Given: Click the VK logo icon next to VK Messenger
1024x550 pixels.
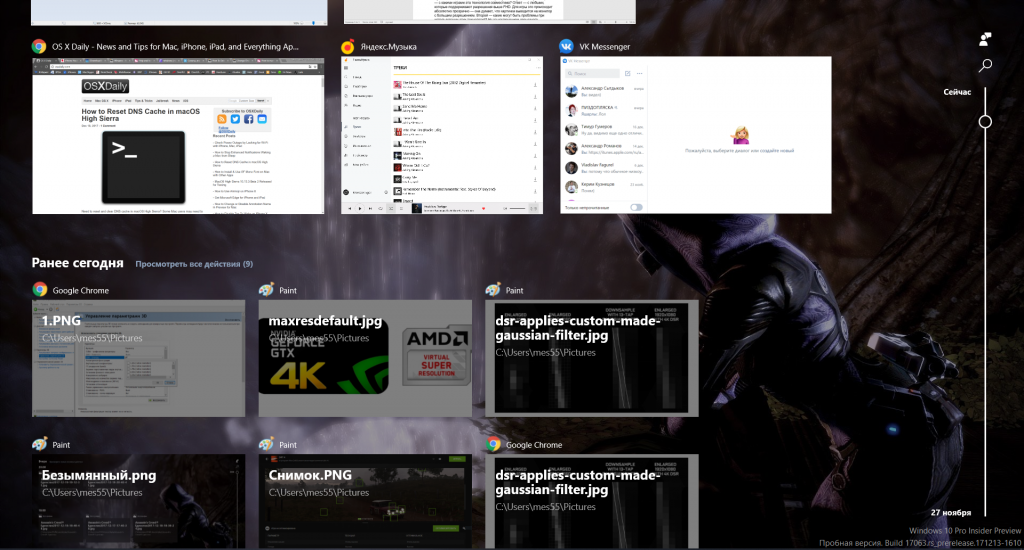Looking at the screenshot, I should click(x=566, y=46).
